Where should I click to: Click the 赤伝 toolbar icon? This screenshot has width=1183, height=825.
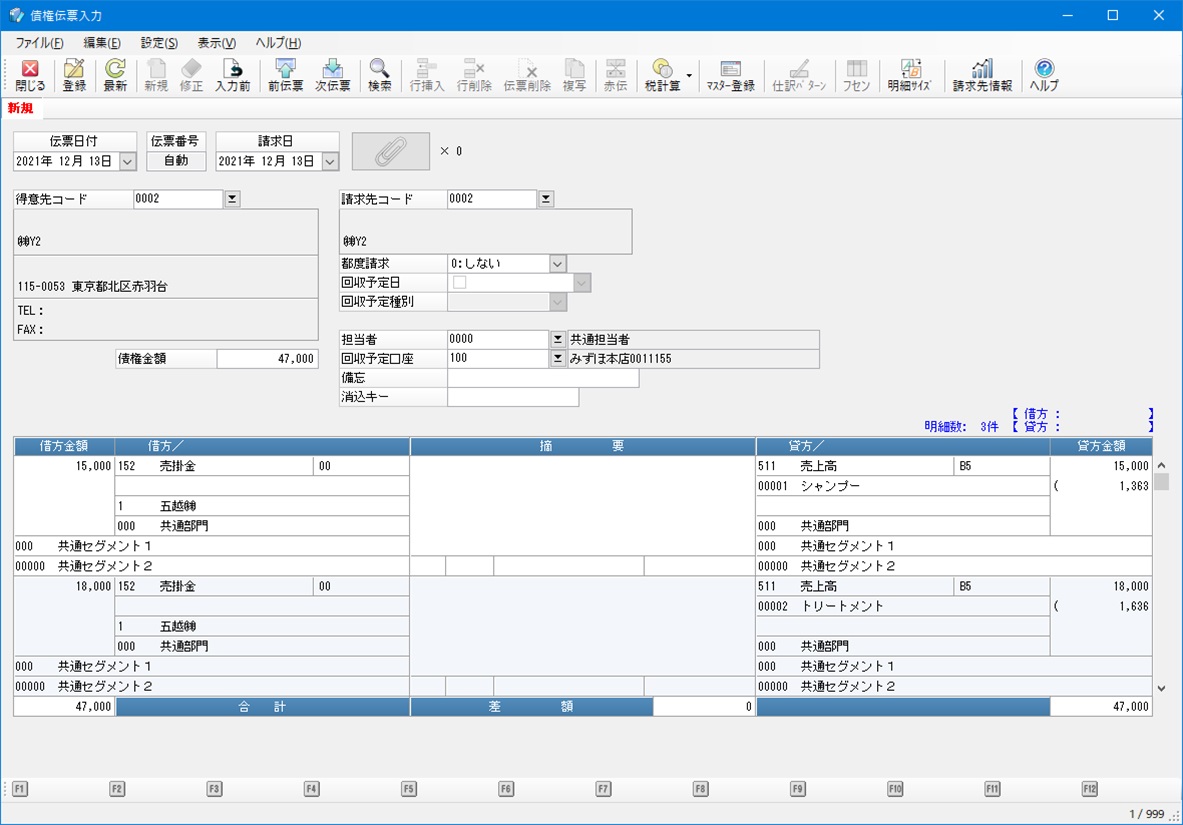(616, 75)
